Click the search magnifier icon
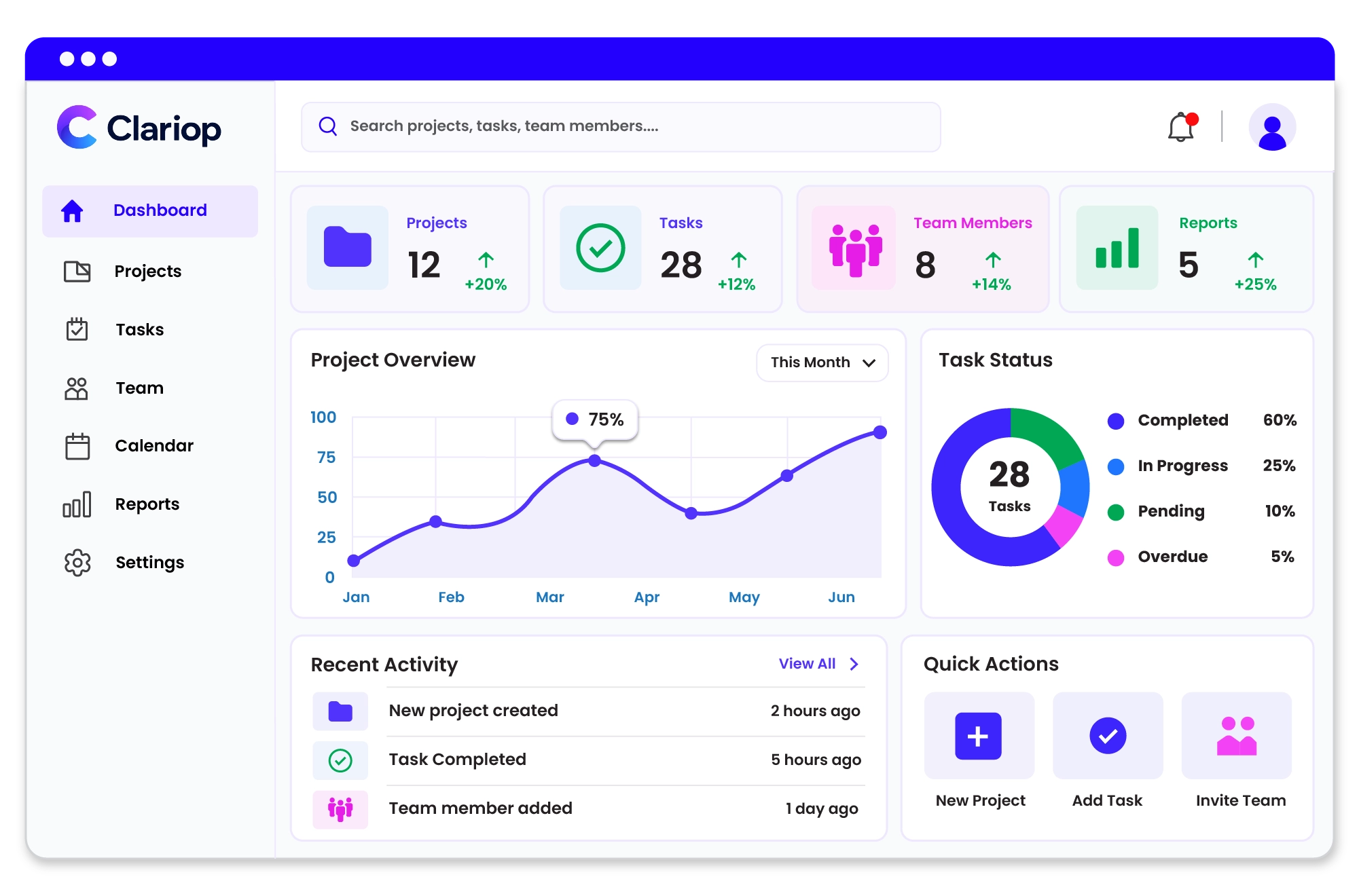The height and width of the screenshot is (896, 1359). click(328, 126)
